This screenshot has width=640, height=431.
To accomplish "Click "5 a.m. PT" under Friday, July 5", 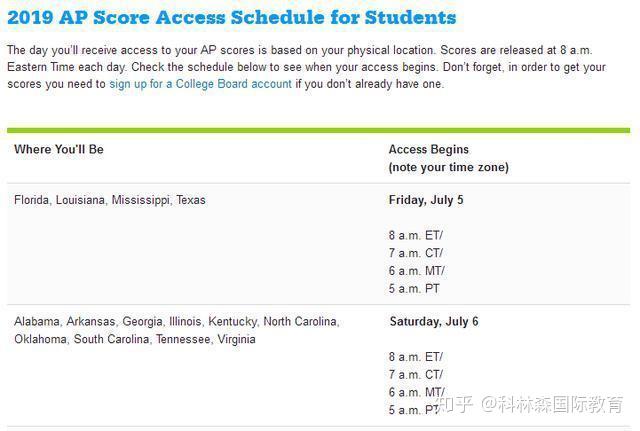I will point(414,289).
